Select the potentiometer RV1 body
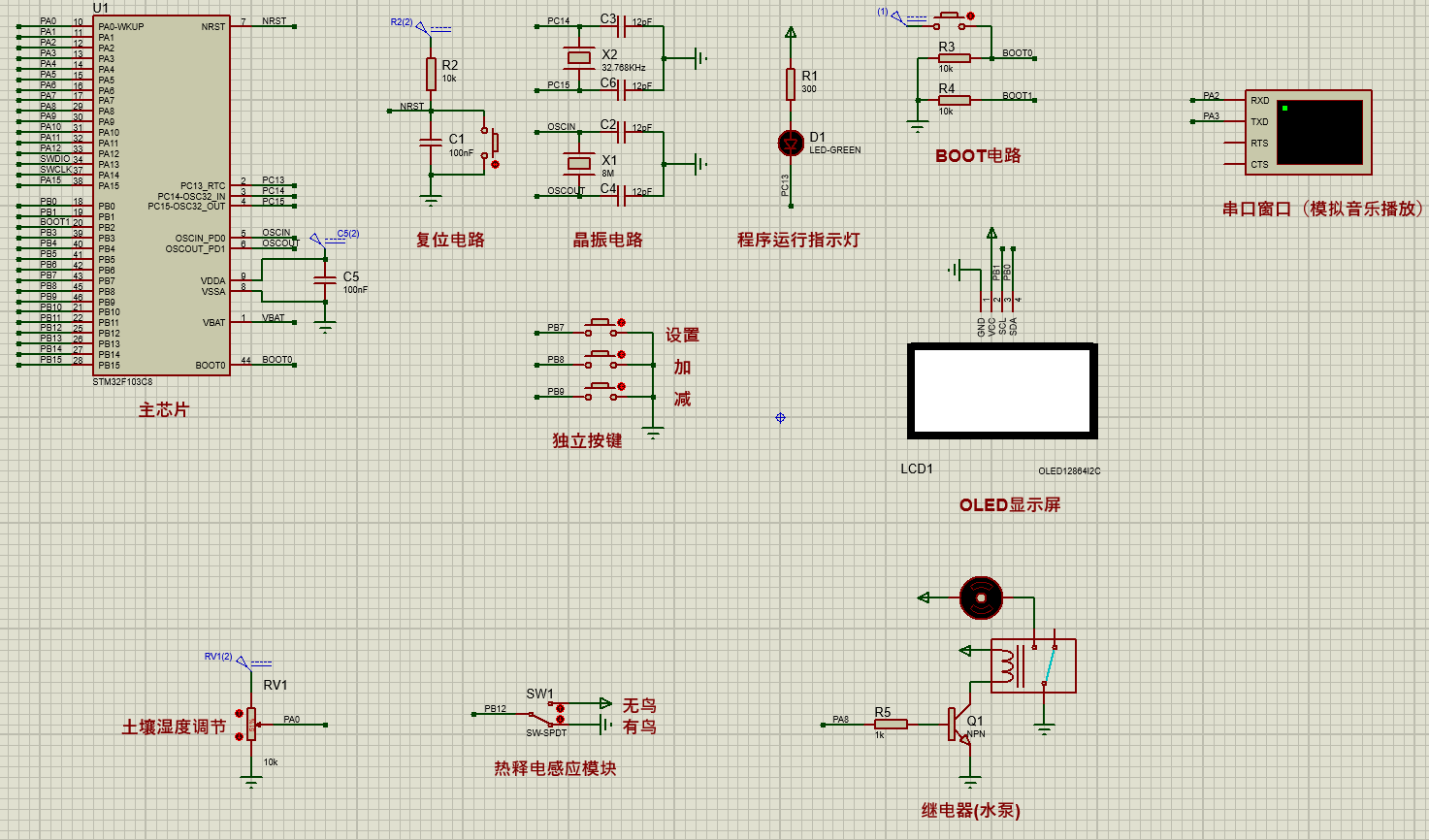 pyautogui.click(x=251, y=724)
